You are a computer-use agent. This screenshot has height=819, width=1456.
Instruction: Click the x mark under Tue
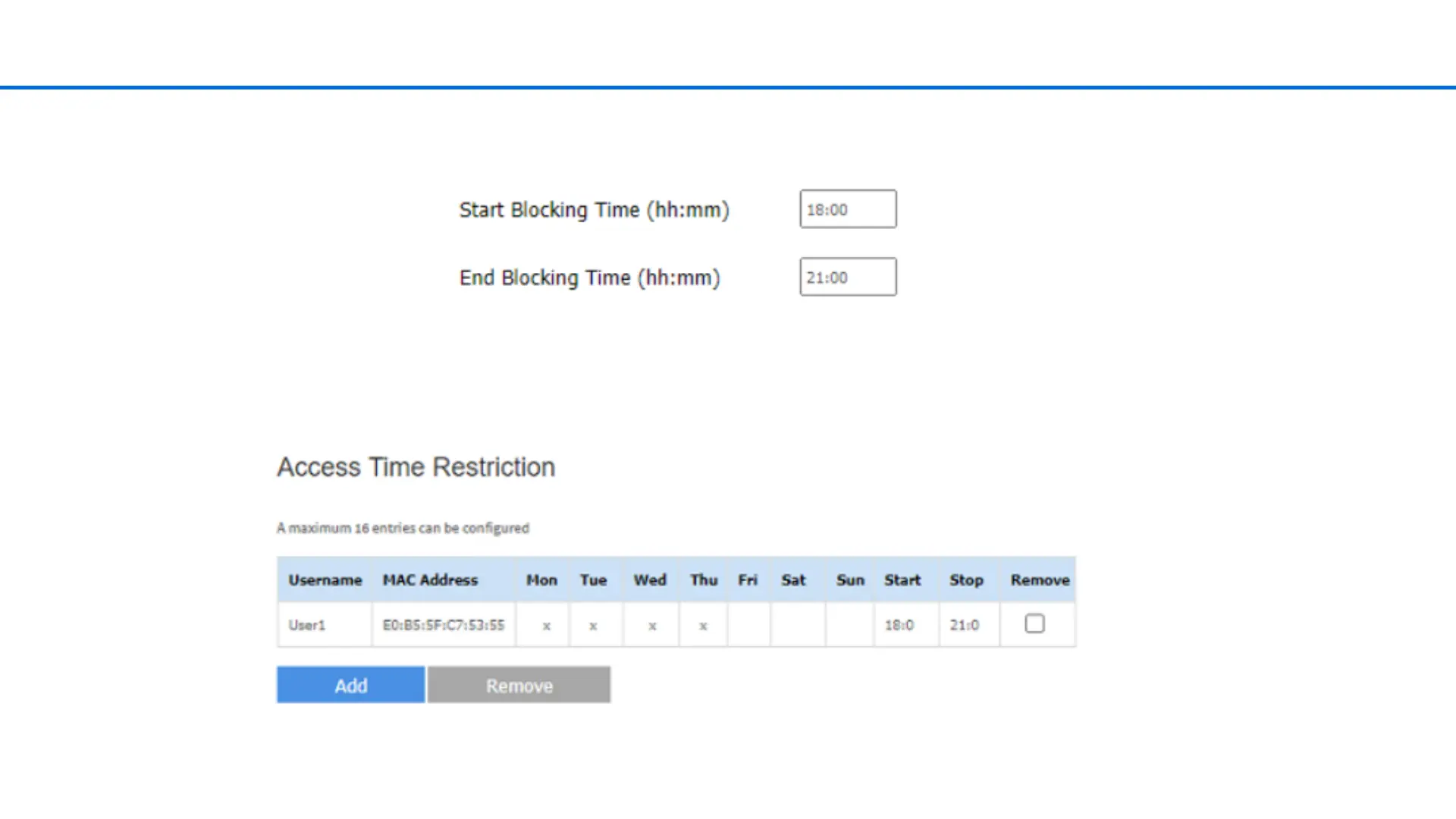593,626
